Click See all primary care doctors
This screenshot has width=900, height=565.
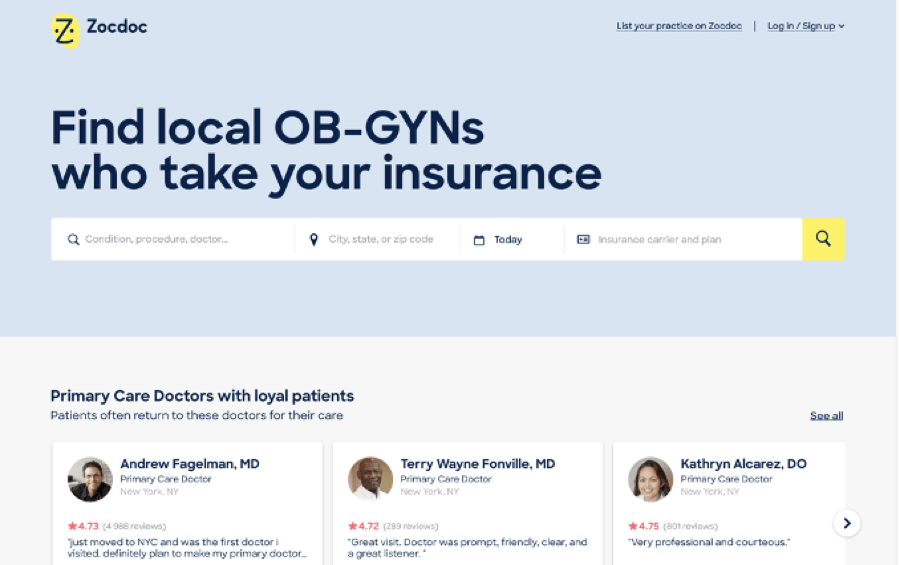pos(826,416)
